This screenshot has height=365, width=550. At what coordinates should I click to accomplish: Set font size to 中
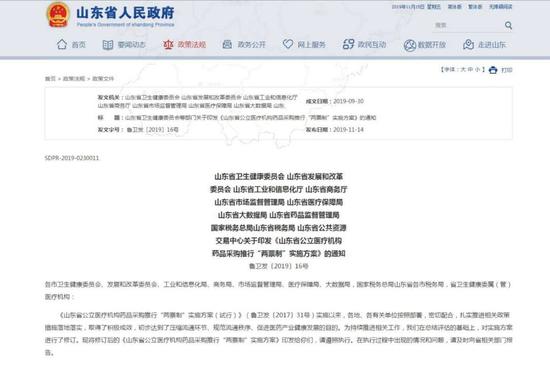tap(470, 69)
